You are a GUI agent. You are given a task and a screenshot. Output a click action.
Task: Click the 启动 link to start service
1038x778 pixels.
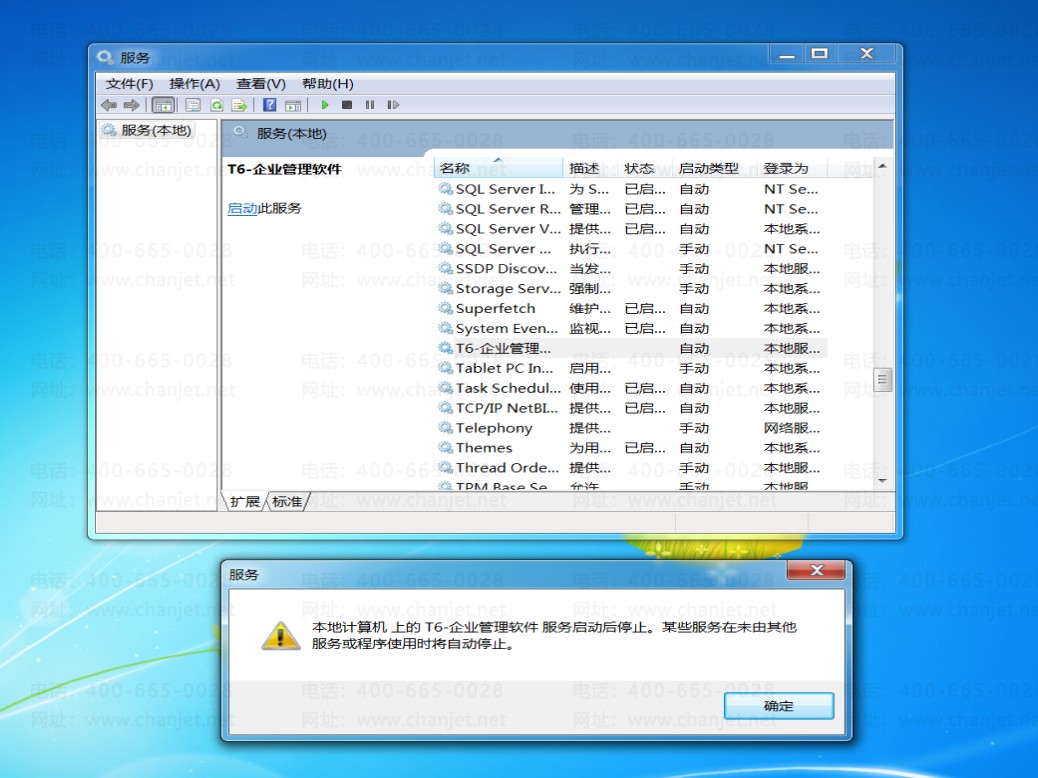[x=242, y=208]
